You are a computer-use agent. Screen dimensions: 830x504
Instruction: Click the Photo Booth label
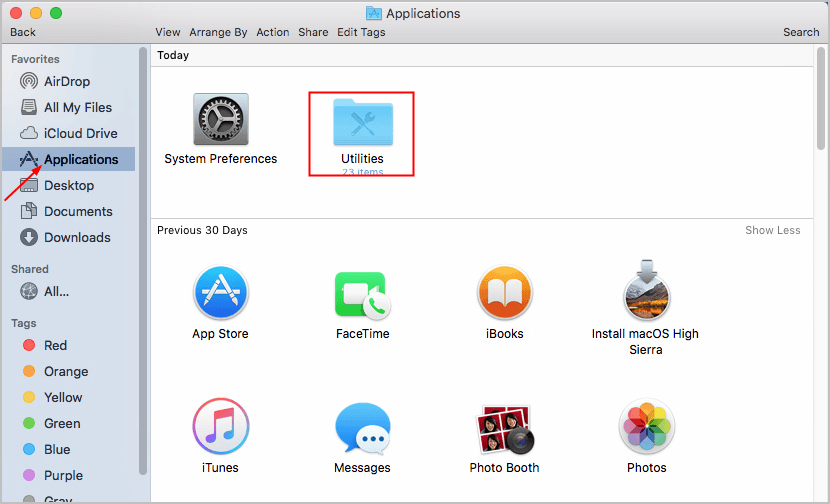pos(504,468)
